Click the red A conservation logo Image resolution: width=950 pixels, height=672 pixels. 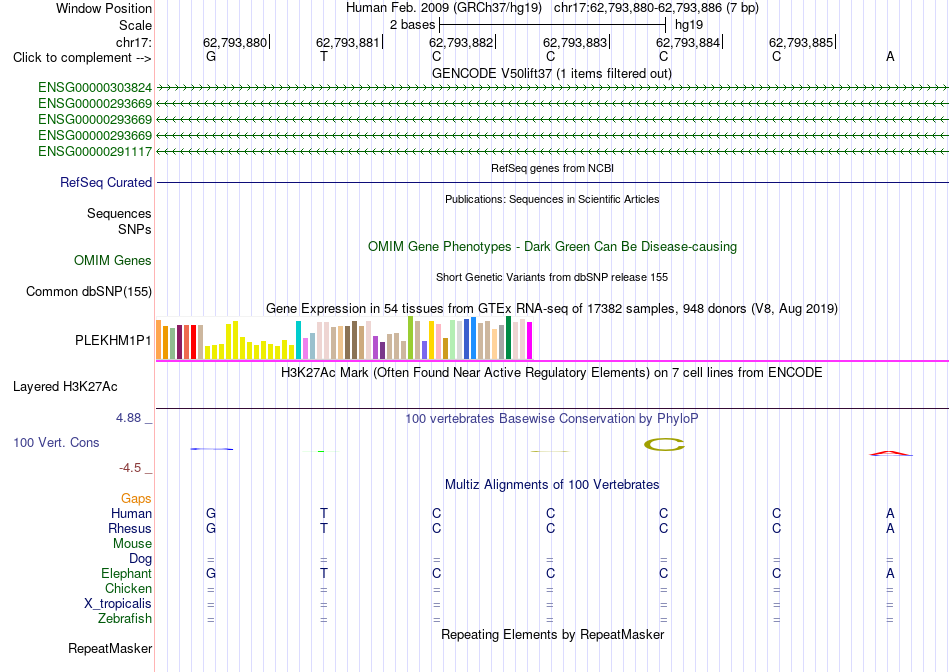890,453
